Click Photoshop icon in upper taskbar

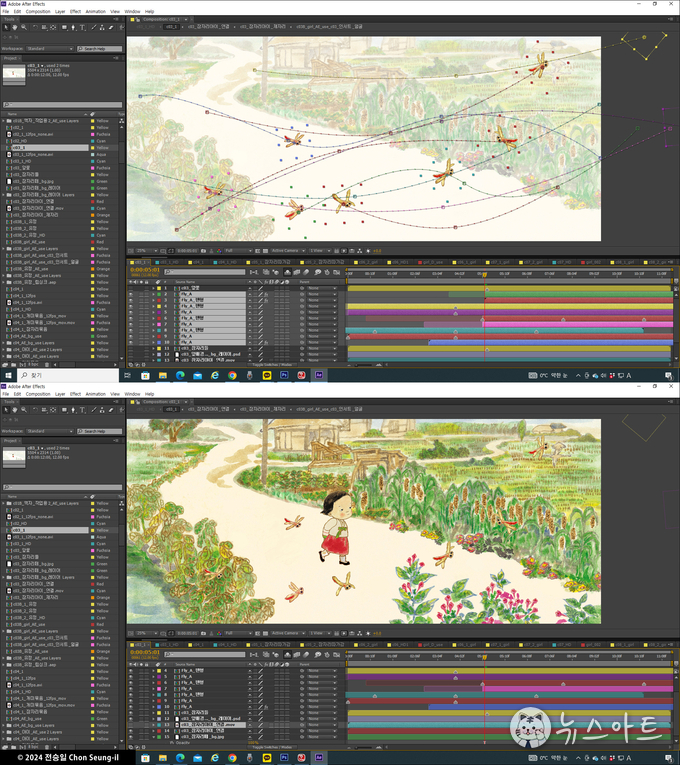284,375
